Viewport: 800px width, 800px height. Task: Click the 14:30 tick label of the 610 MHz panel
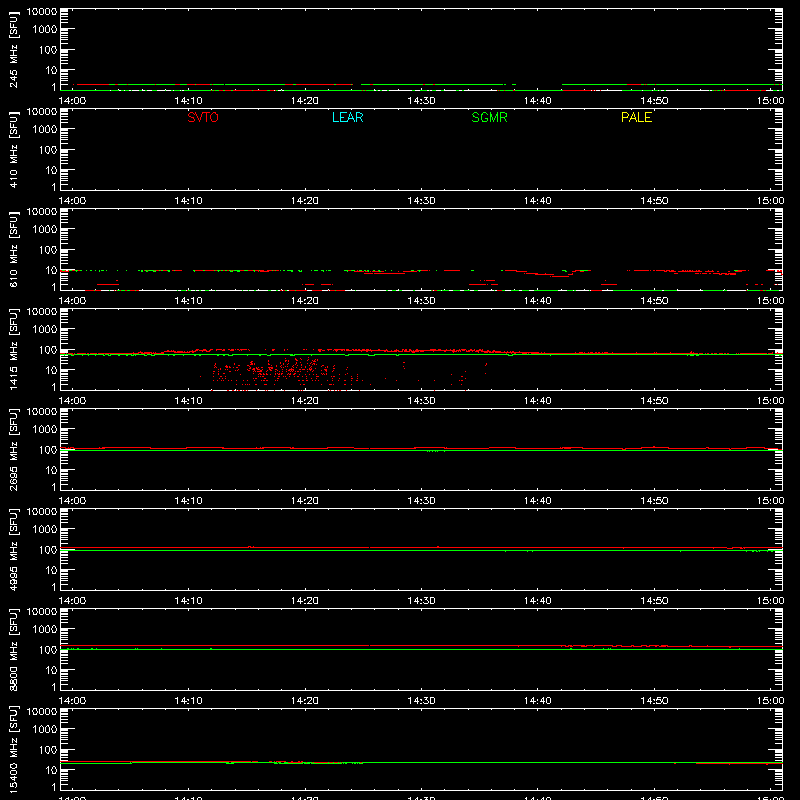click(x=421, y=301)
